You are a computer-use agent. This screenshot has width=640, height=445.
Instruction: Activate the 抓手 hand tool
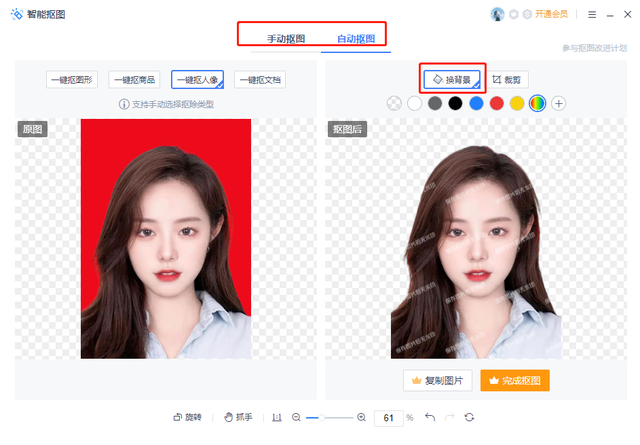(x=238, y=417)
